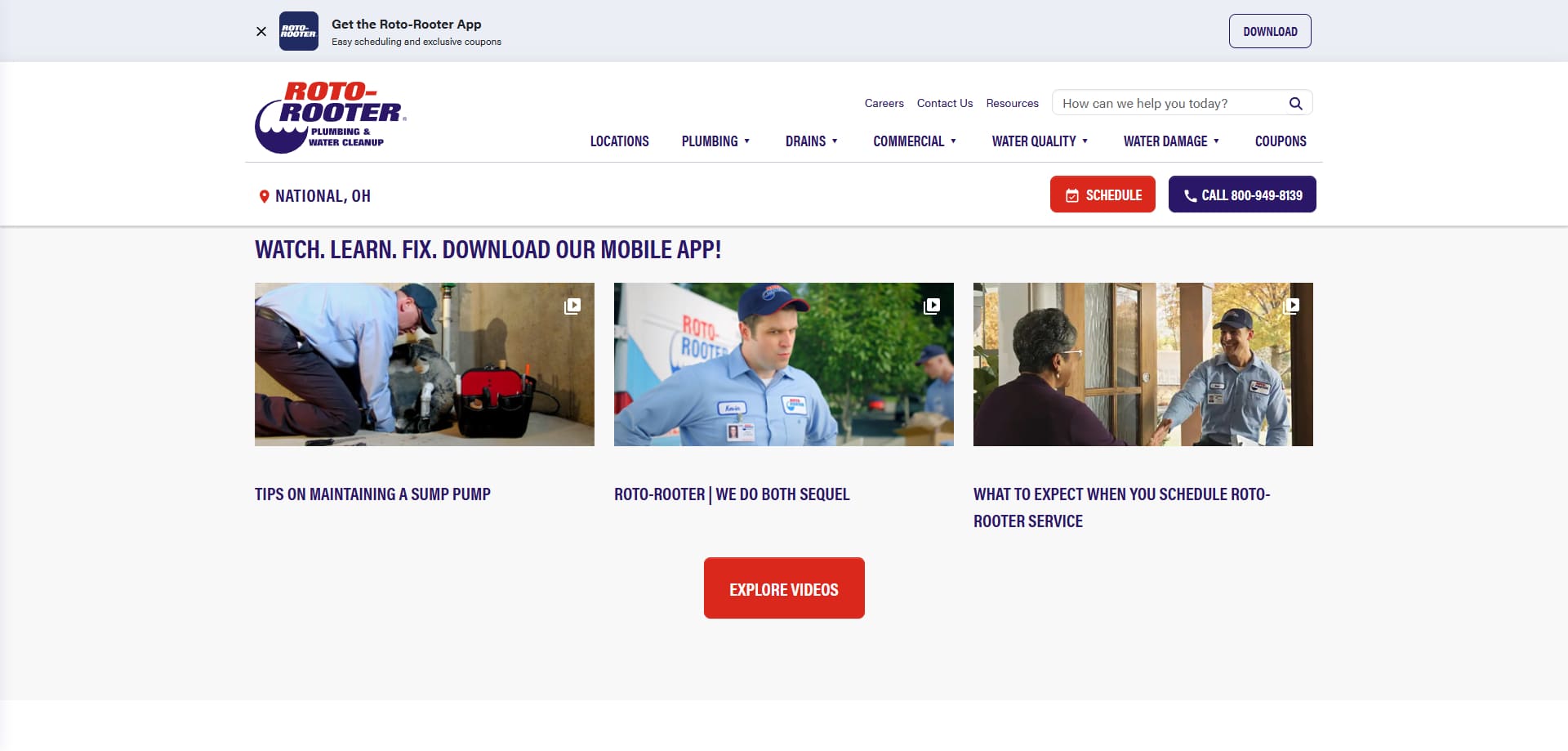Image resolution: width=1568 pixels, height=751 pixels.
Task: Expand the Water Quality dropdown arrow
Action: (1085, 141)
